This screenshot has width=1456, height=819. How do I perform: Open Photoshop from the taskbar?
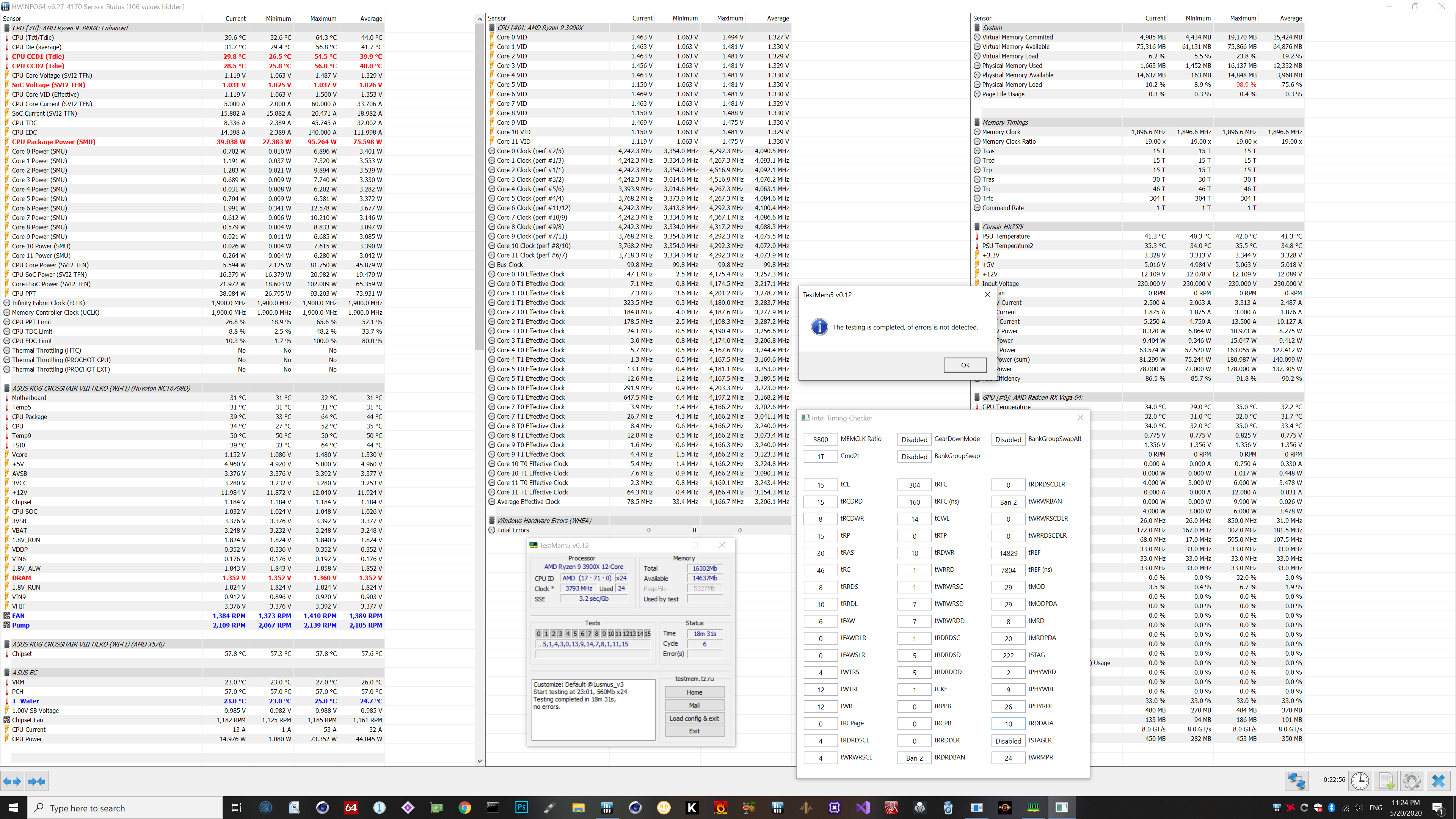pos(521,807)
